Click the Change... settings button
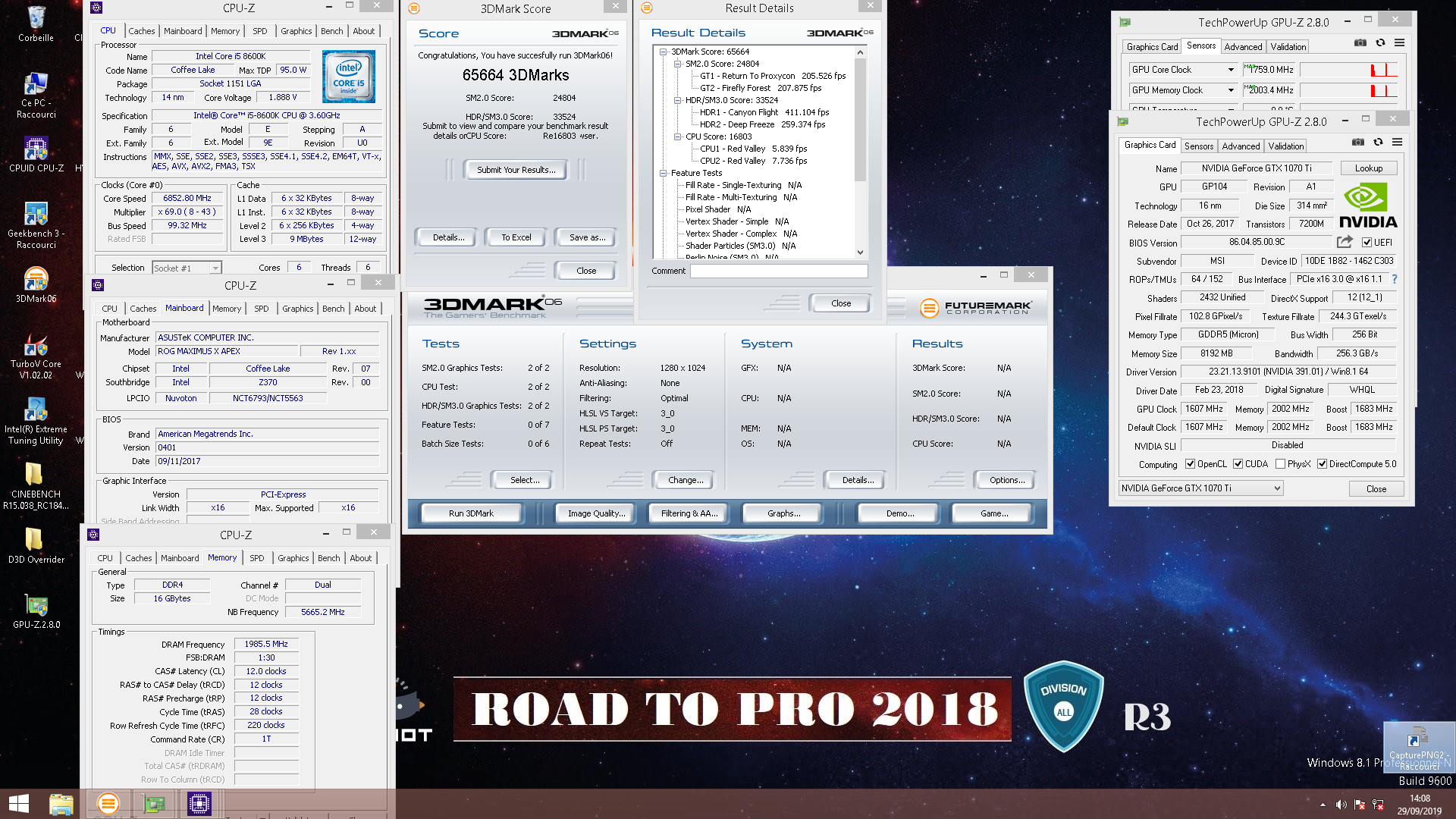Screen dimensions: 1456x819 (x=686, y=480)
